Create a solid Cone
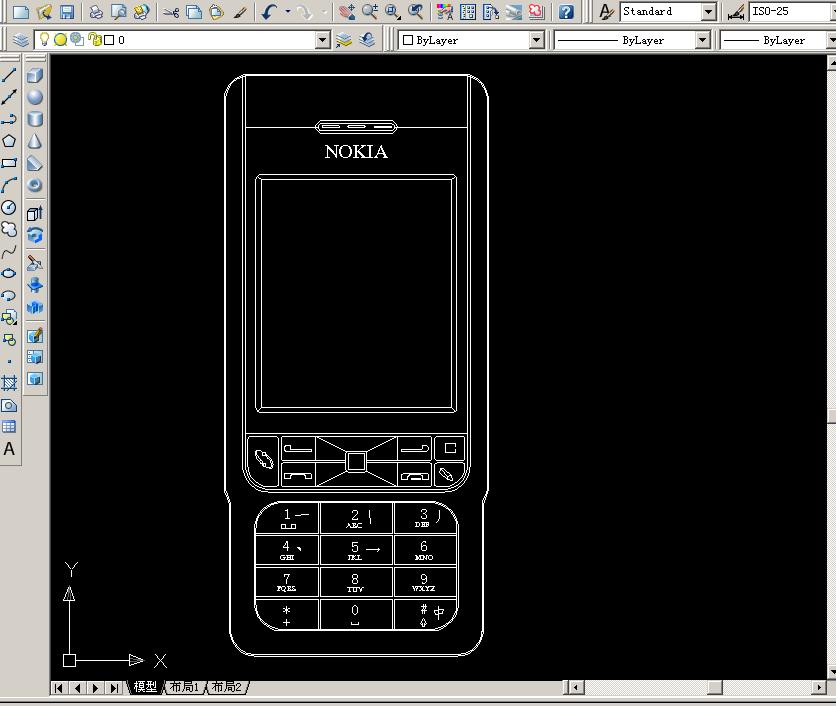 [35, 141]
